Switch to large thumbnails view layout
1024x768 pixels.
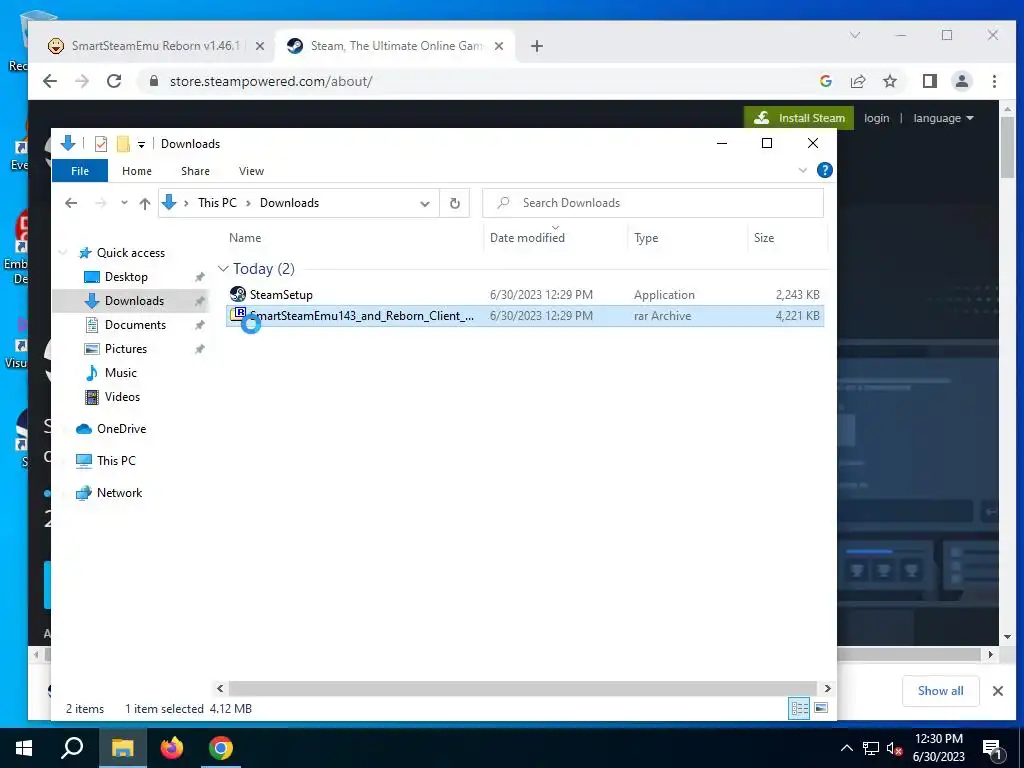(x=821, y=709)
